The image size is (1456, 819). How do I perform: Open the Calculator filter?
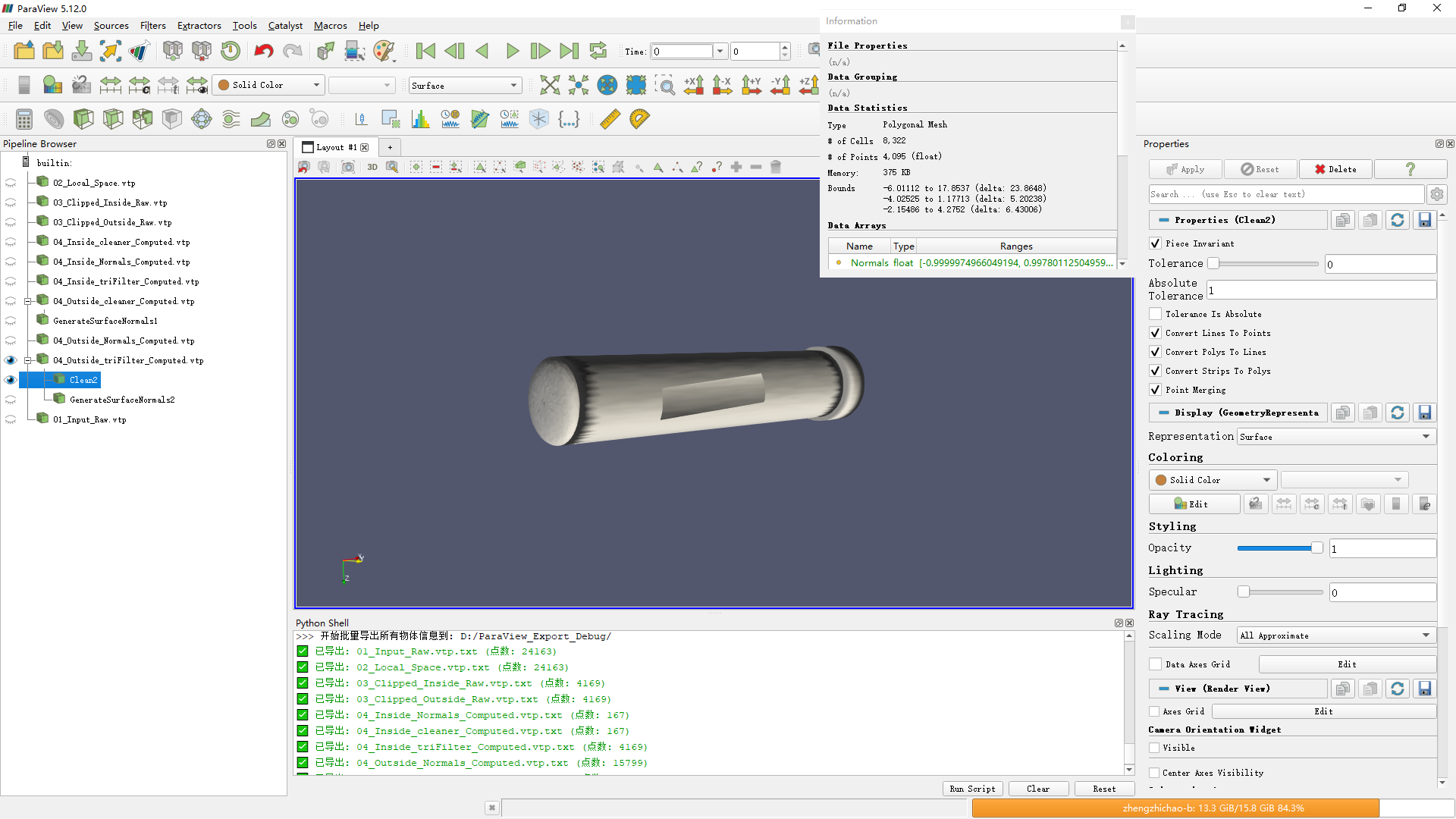point(24,119)
